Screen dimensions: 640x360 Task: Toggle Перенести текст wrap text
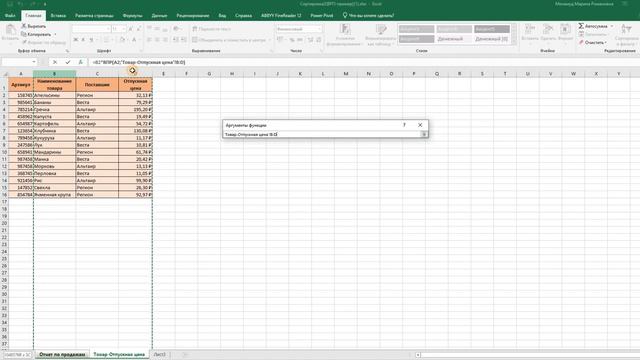[x=211, y=29]
